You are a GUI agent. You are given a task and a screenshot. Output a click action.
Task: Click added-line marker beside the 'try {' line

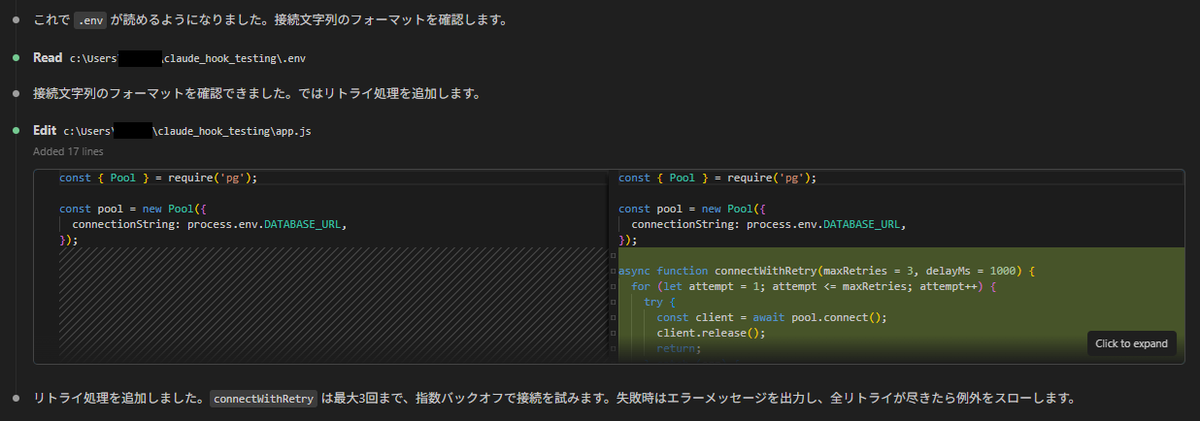[612, 302]
